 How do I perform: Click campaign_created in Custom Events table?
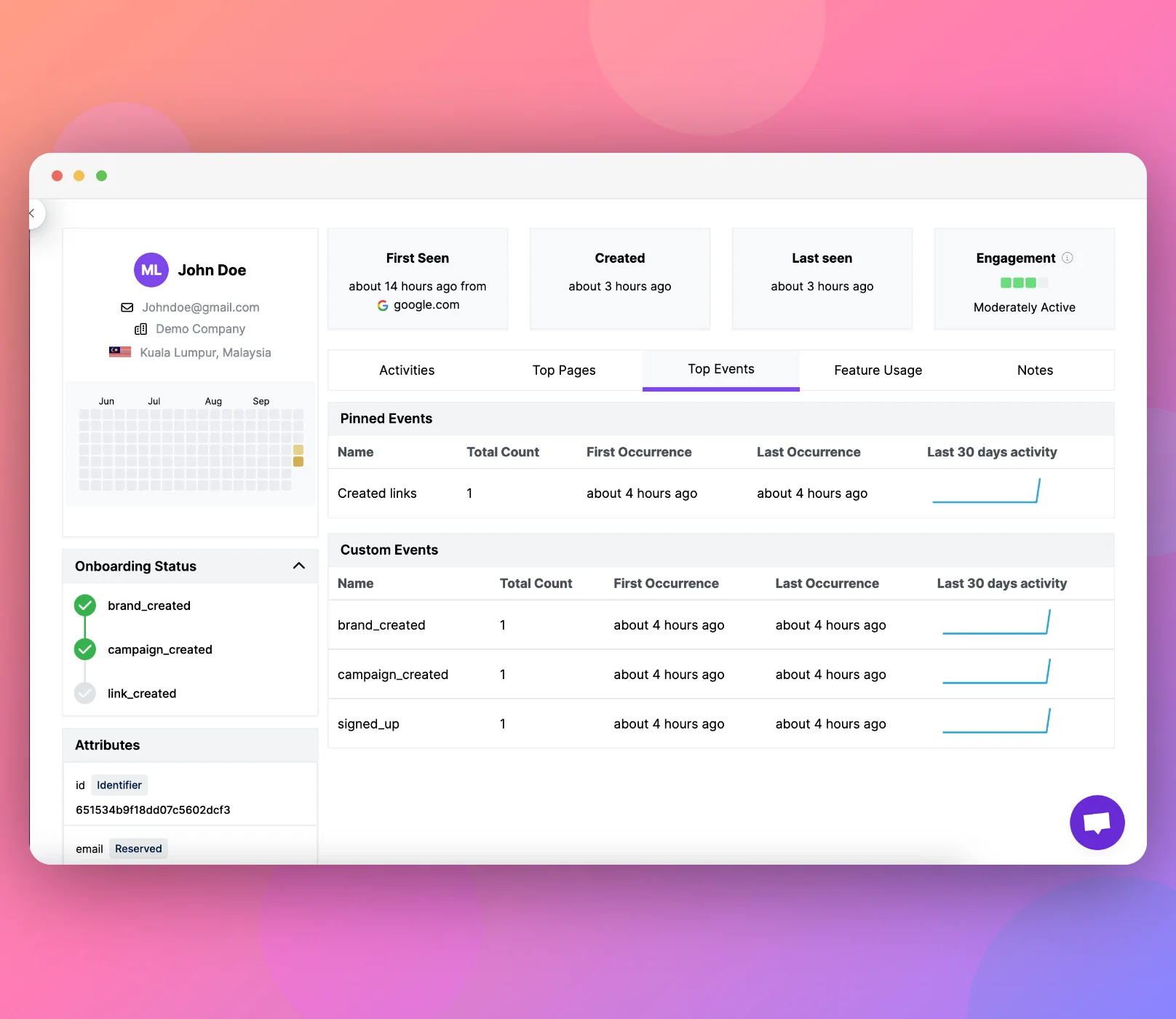pos(393,675)
